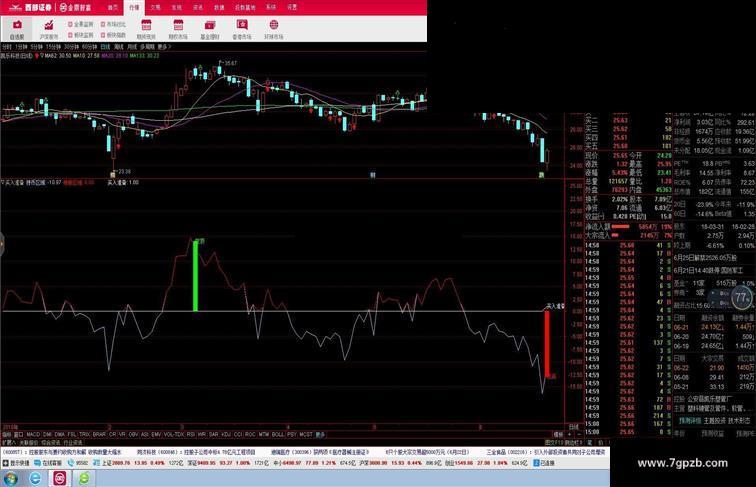Viewport: 756px width, 487px height.
Task: Select the BRAR indicator
Action: 99,434
